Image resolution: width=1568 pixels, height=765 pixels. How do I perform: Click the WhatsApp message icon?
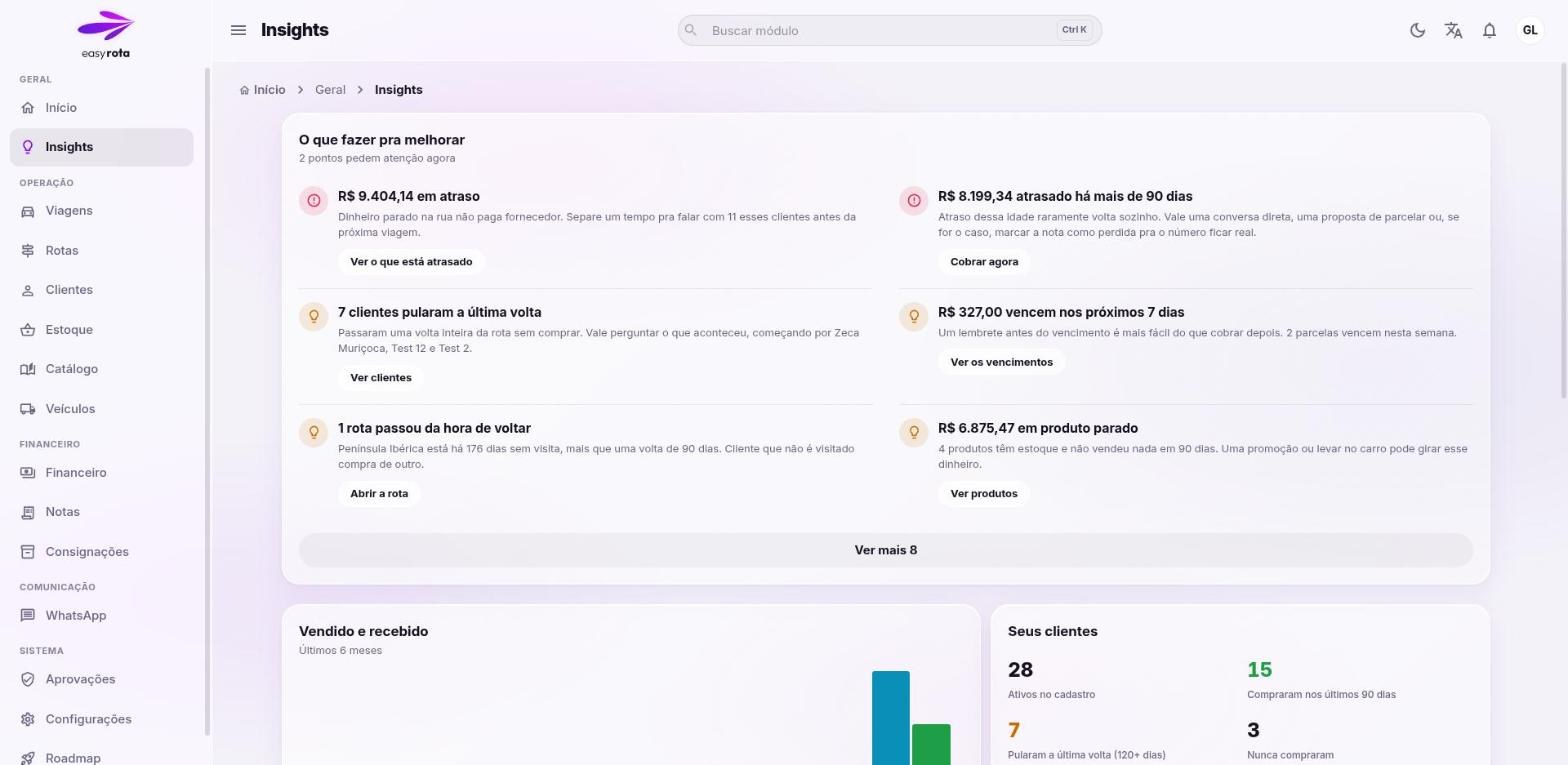click(28, 616)
